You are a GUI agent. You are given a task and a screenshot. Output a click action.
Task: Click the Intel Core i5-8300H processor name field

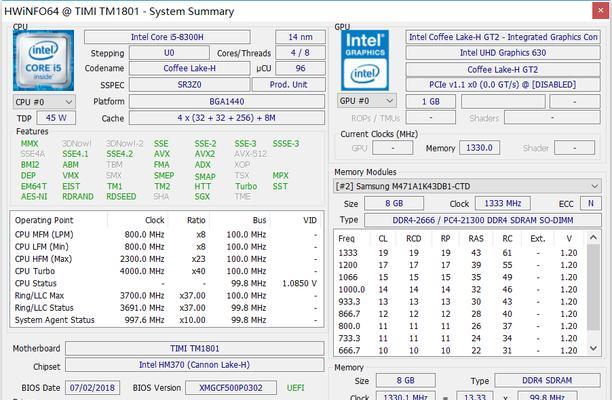click(x=167, y=37)
